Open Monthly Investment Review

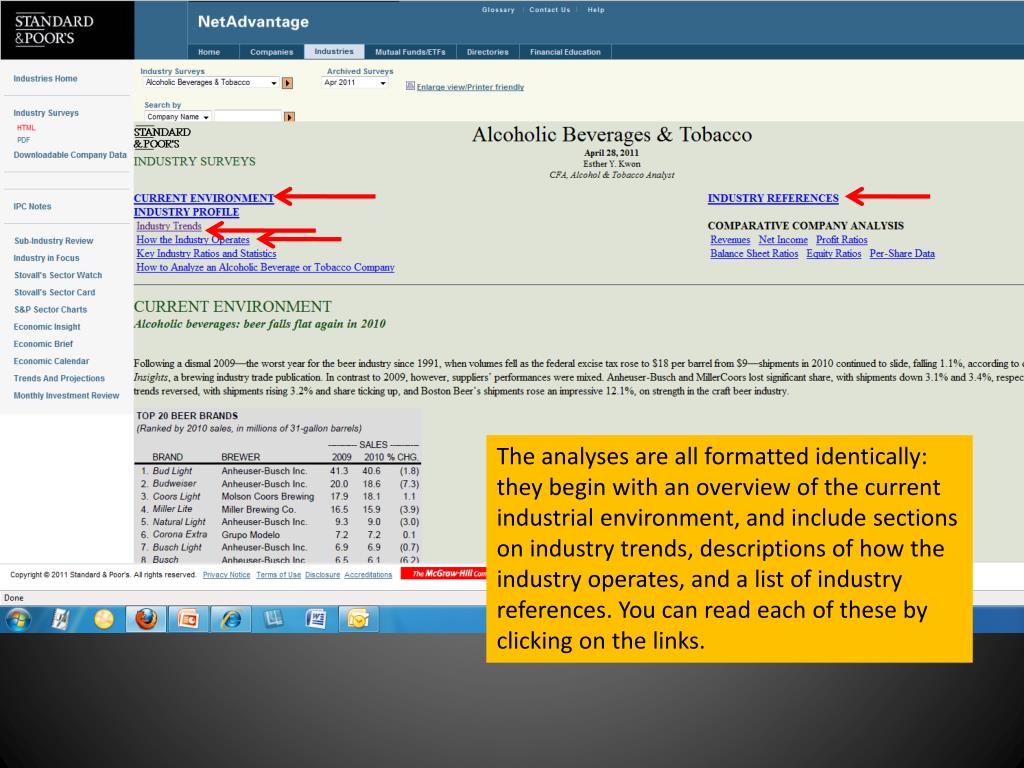click(x=66, y=396)
